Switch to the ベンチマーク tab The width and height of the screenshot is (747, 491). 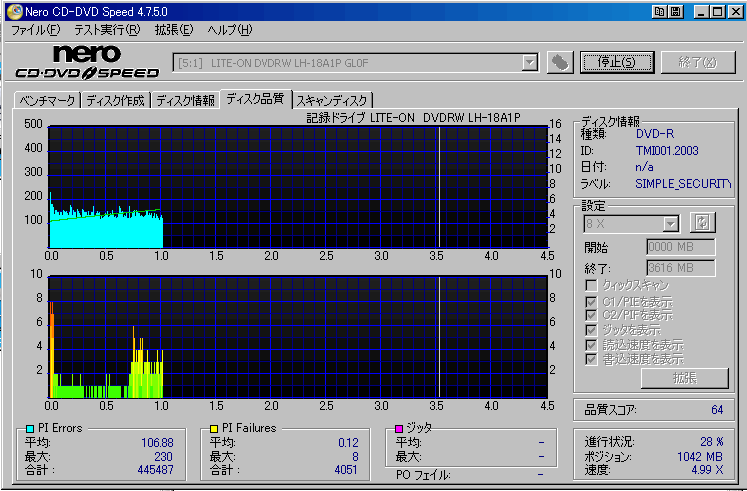47,100
